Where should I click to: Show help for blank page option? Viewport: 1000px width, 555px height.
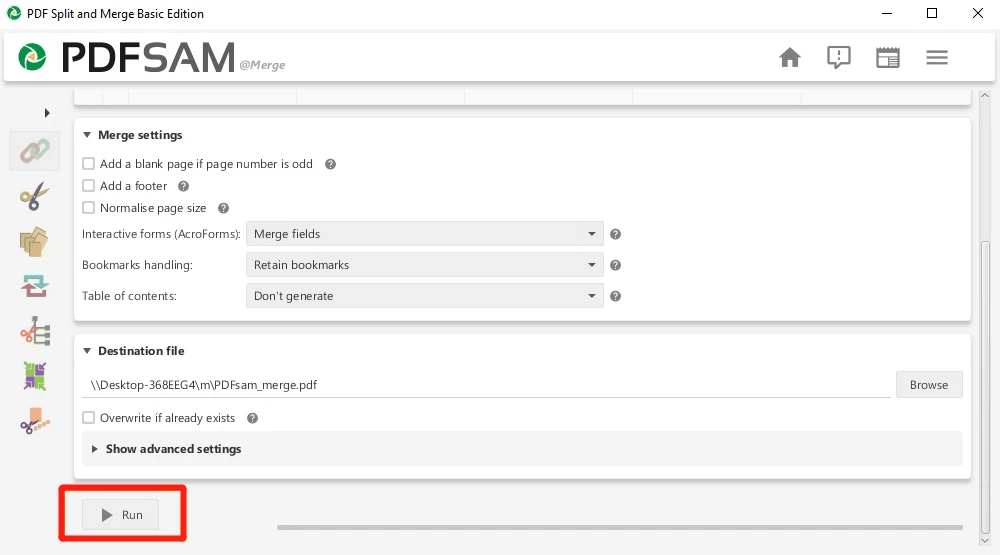[x=330, y=164]
